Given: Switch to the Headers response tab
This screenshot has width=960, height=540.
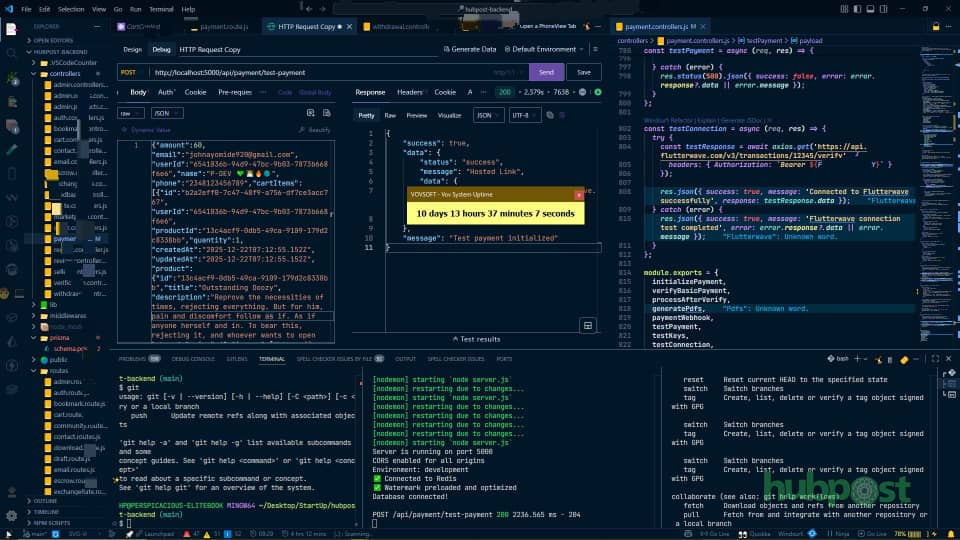Looking at the screenshot, I should [x=410, y=92].
